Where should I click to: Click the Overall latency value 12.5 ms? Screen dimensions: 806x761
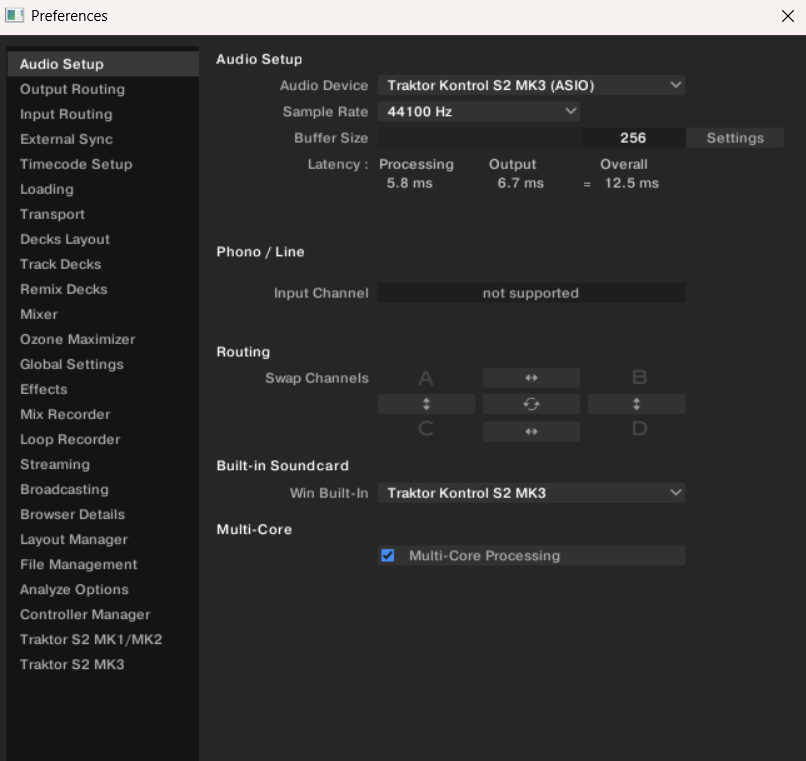(x=631, y=184)
